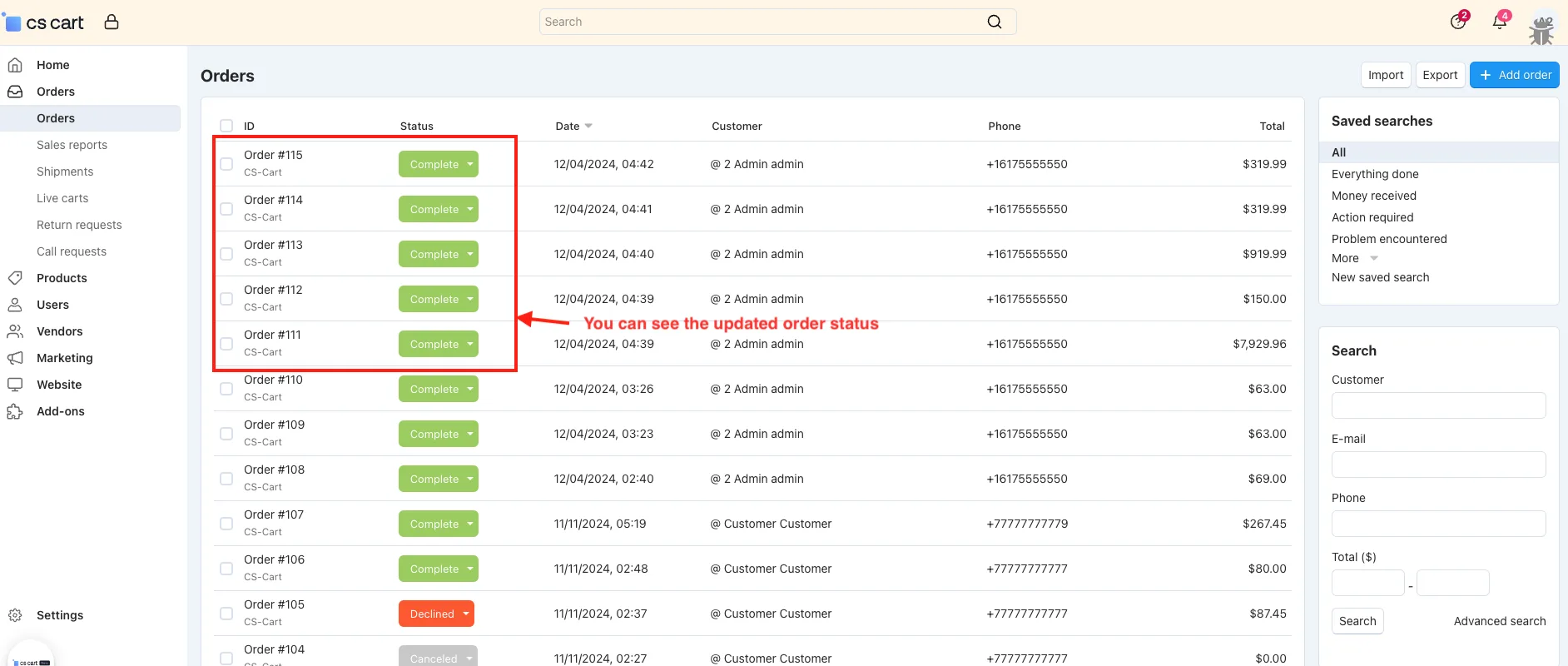Select the checkbox for Order #107
1568x666 pixels.
[226, 524]
